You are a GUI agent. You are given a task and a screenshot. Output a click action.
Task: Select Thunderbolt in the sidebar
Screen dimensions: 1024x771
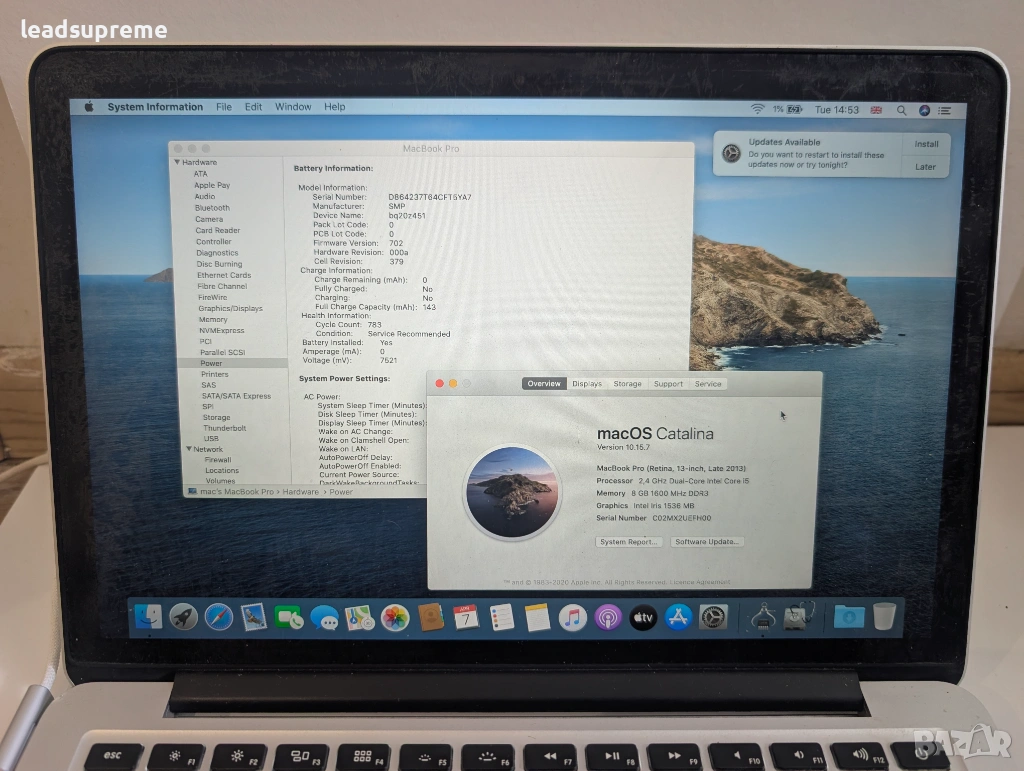tap(225, 428)
